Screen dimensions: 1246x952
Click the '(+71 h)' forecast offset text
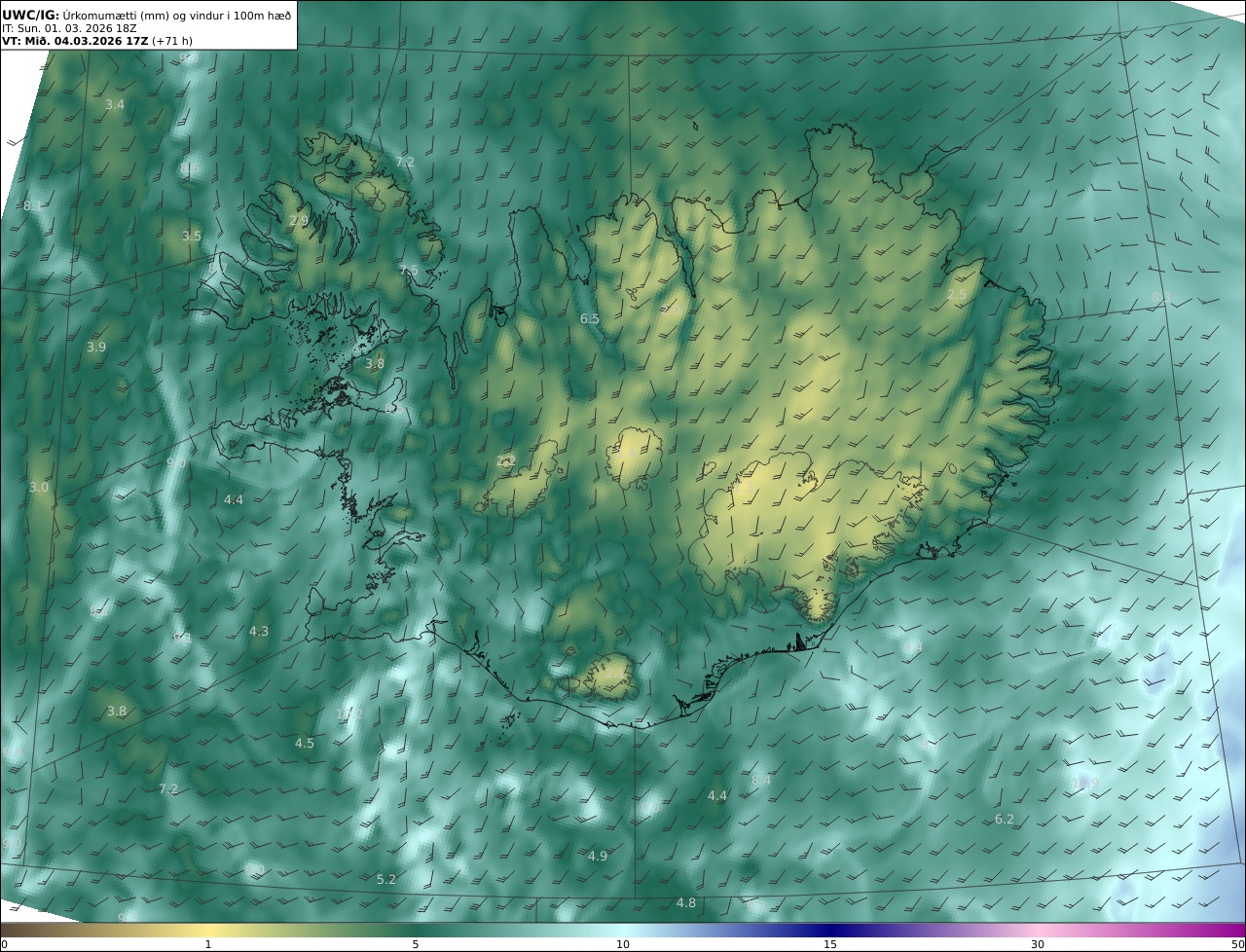pyautogui.click(x=172, y=42)
